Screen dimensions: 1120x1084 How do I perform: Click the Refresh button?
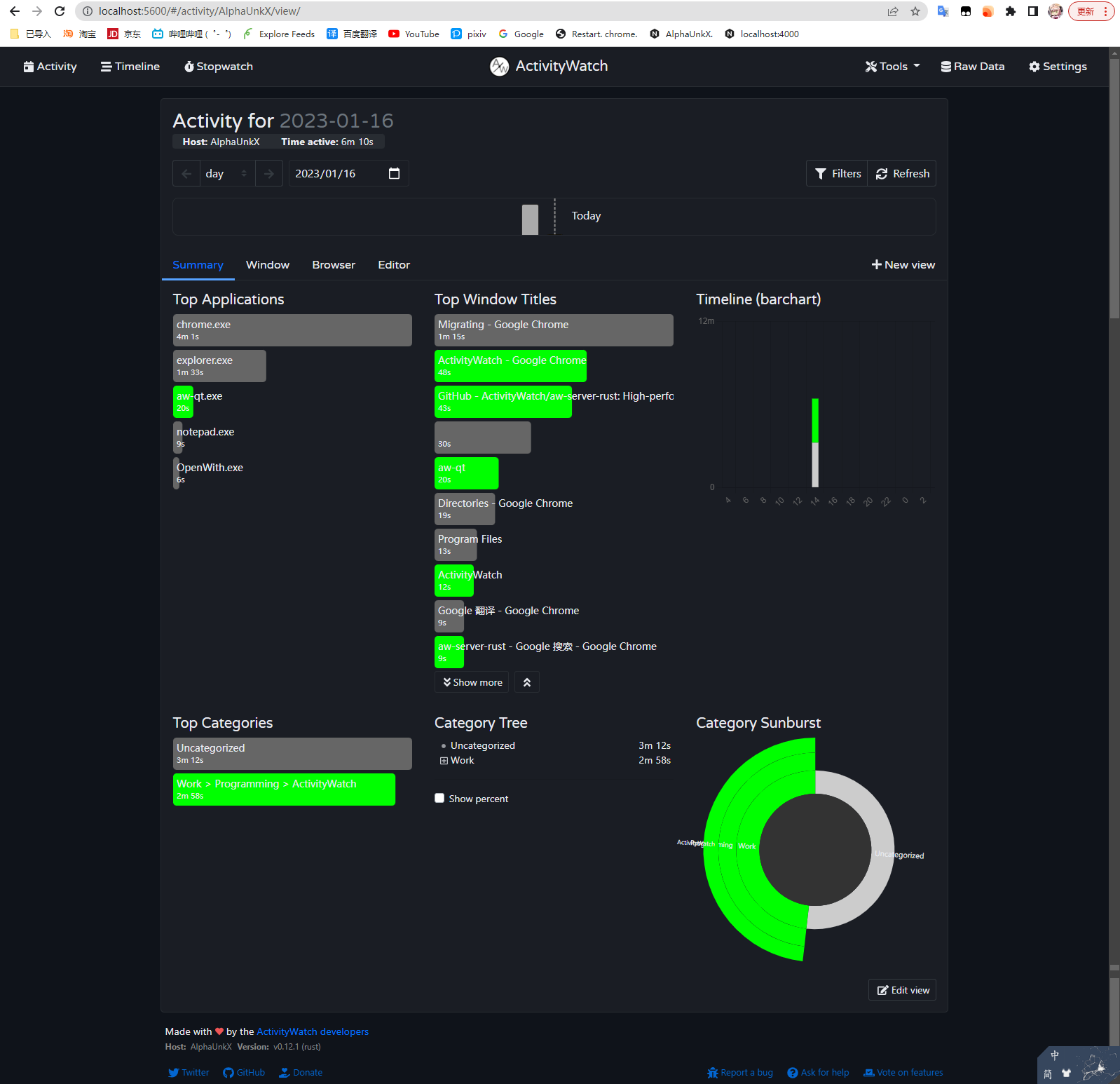point(902,174)
